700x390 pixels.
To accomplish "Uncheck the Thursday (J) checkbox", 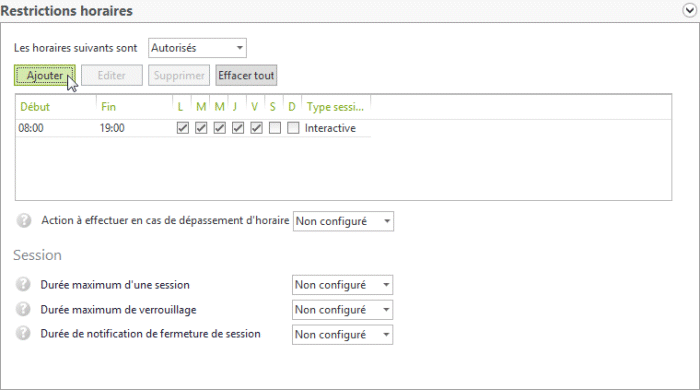I will (x=238, y=128).
